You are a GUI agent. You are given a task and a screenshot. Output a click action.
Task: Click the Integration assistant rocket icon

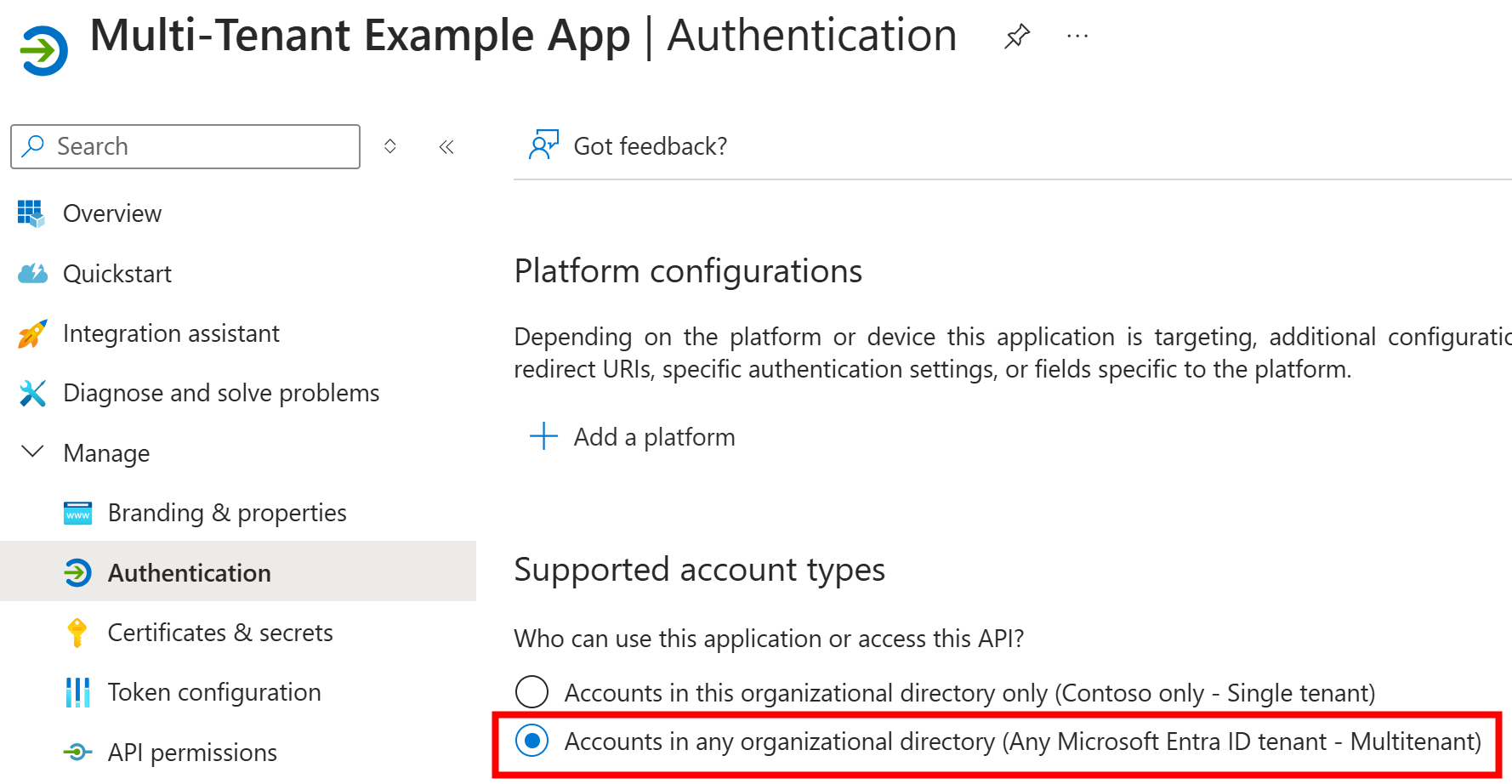coord(32,333)
